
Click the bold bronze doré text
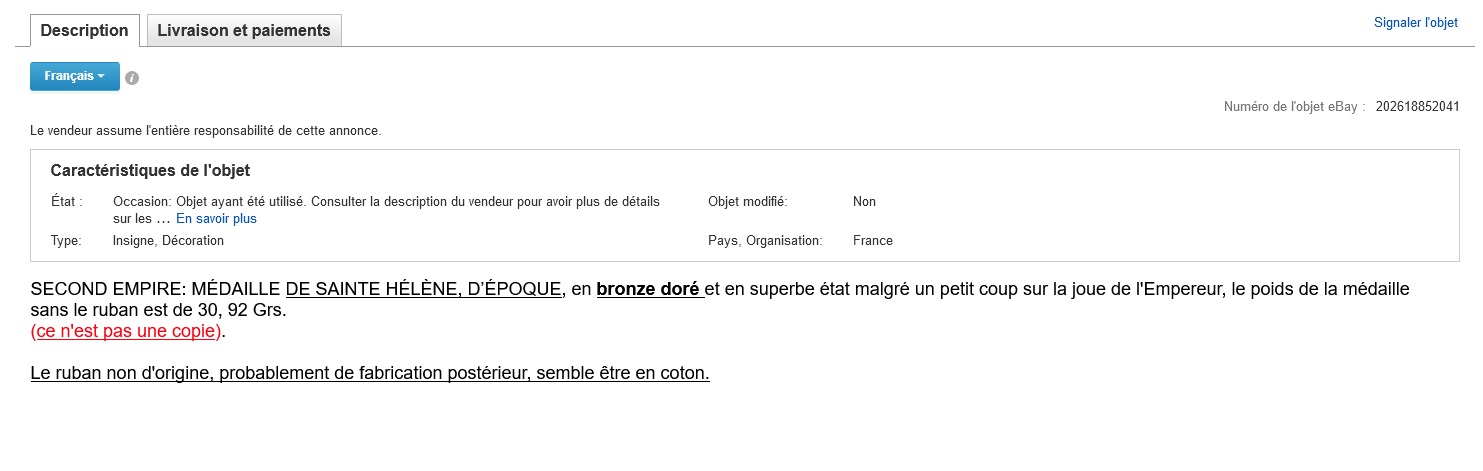click(x=648, y=290)
